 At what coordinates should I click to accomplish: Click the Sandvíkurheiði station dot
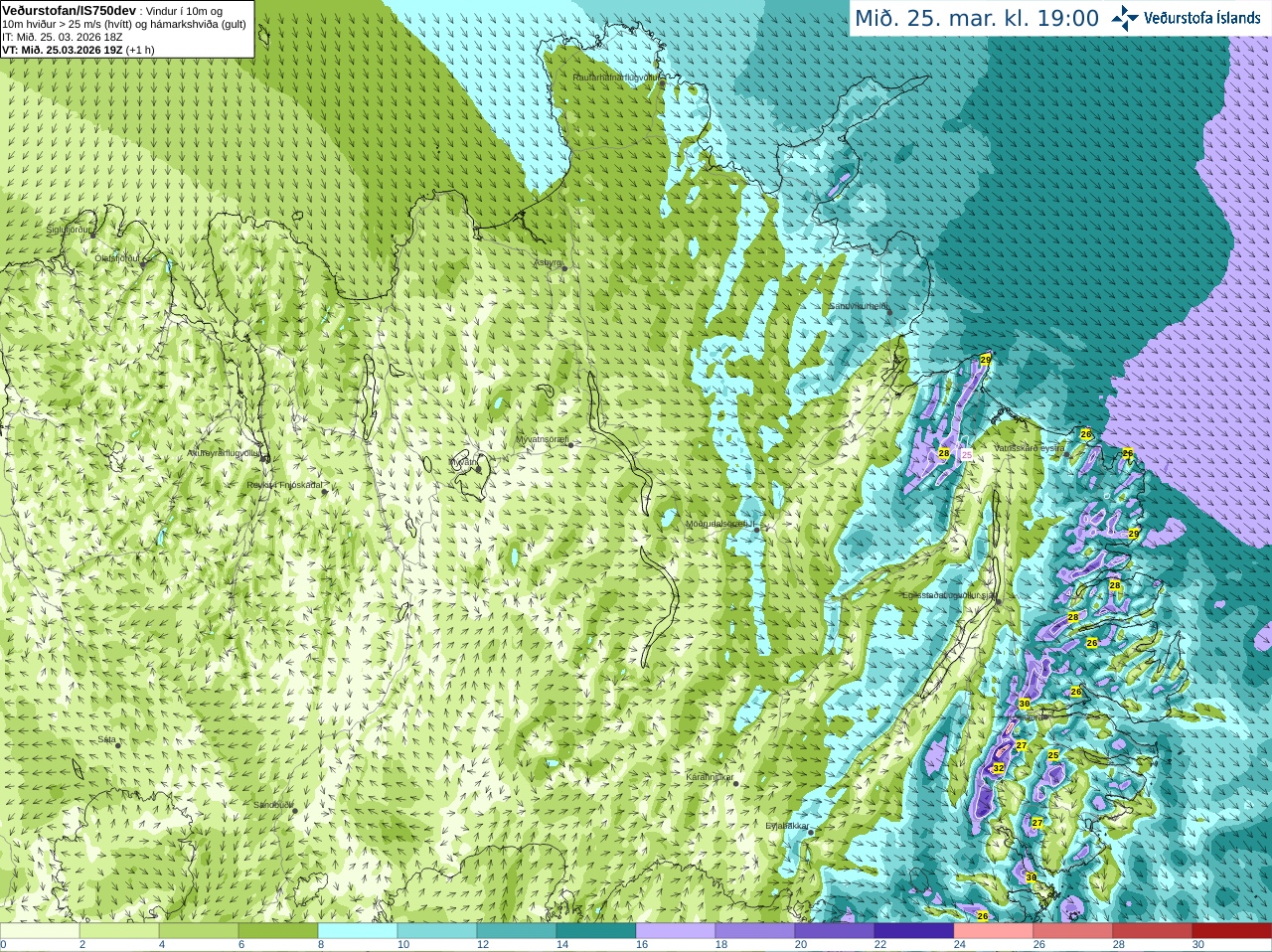(x=889, y=312)
